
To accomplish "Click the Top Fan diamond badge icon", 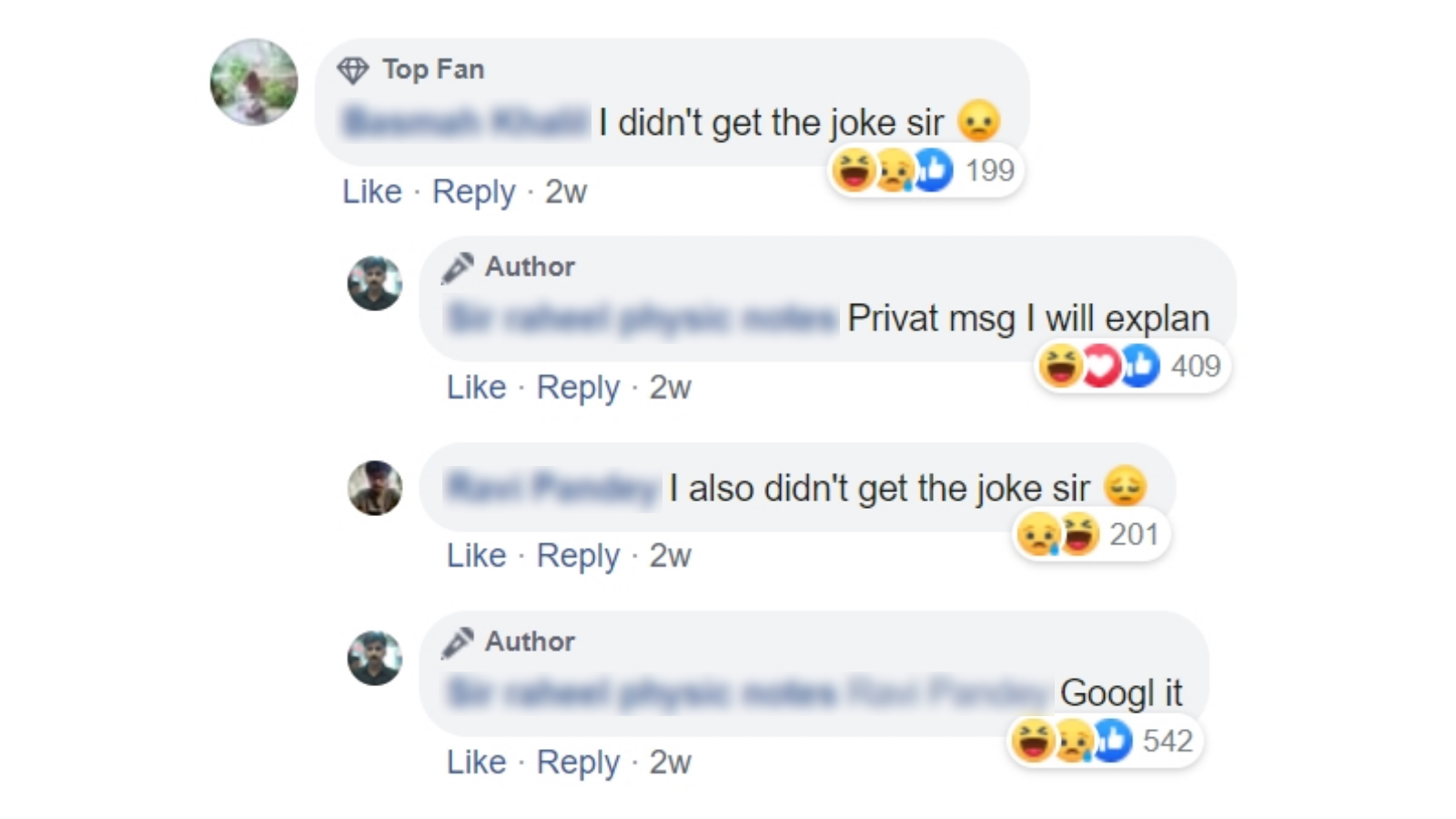I will (x=354, y=68).
